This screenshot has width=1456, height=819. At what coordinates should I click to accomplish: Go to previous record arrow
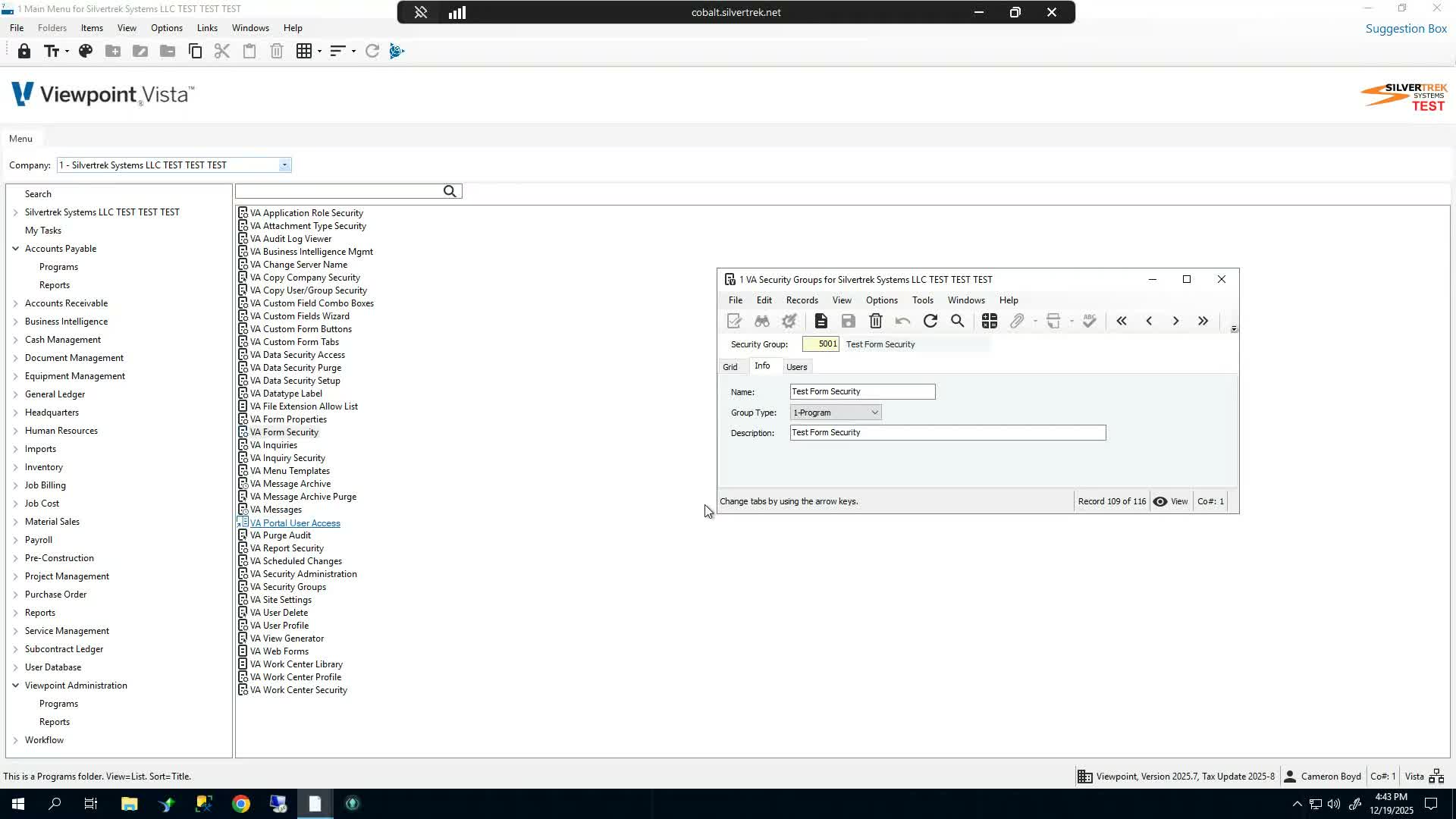click(x=1149, y=322)
